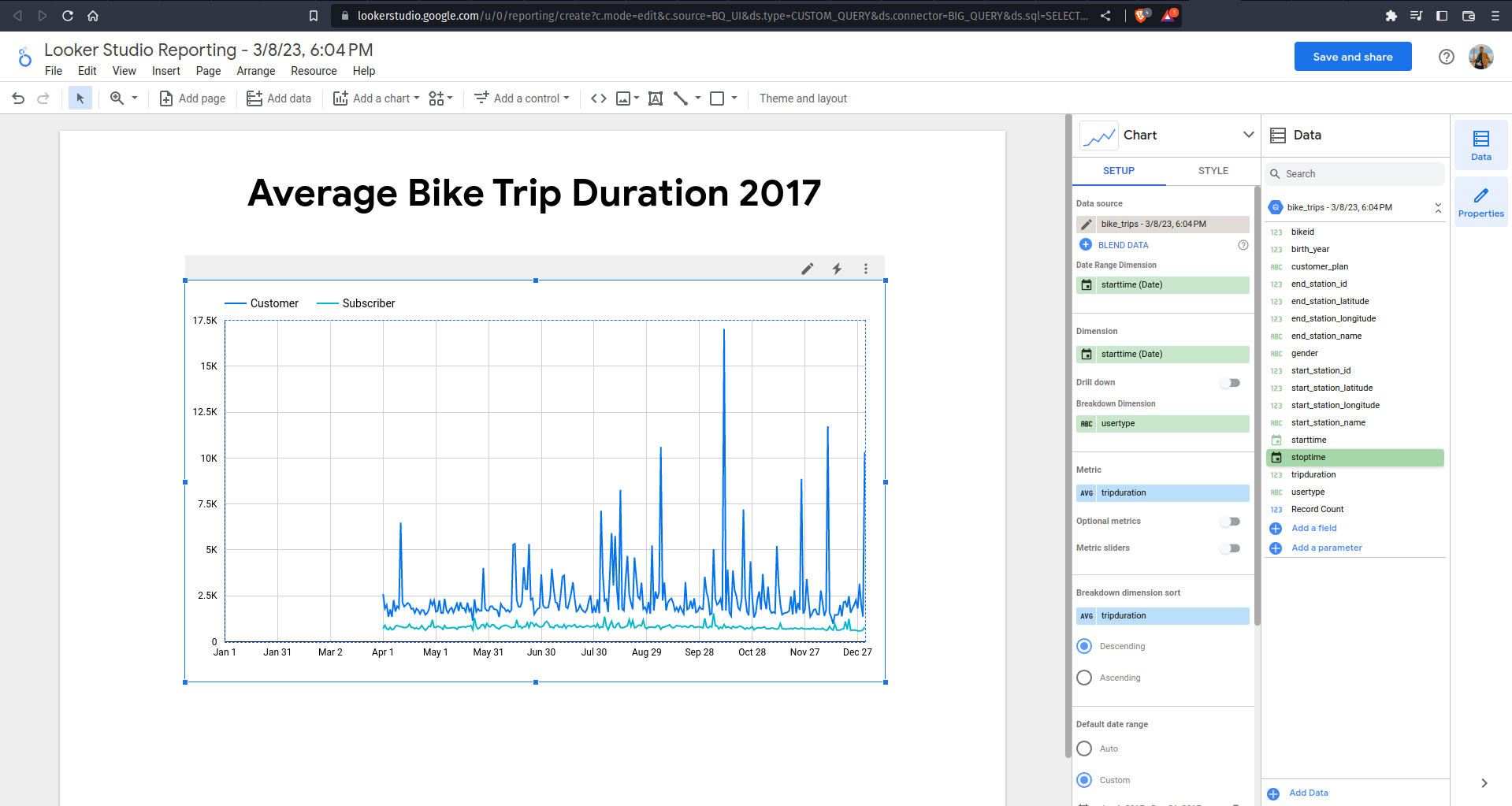The image size is (1512, 806).
Task: Open the Add a chart dropdown
Action: click(377, 98)
